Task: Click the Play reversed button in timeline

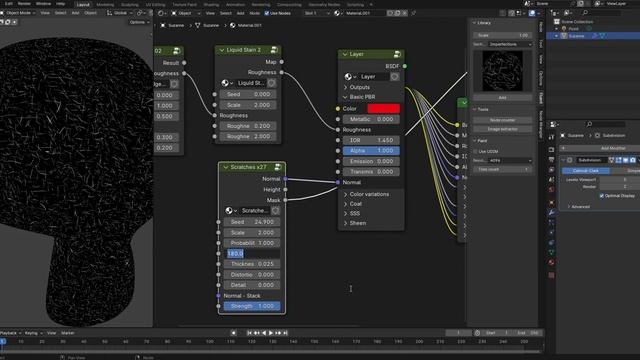Action: click(264, 333)
